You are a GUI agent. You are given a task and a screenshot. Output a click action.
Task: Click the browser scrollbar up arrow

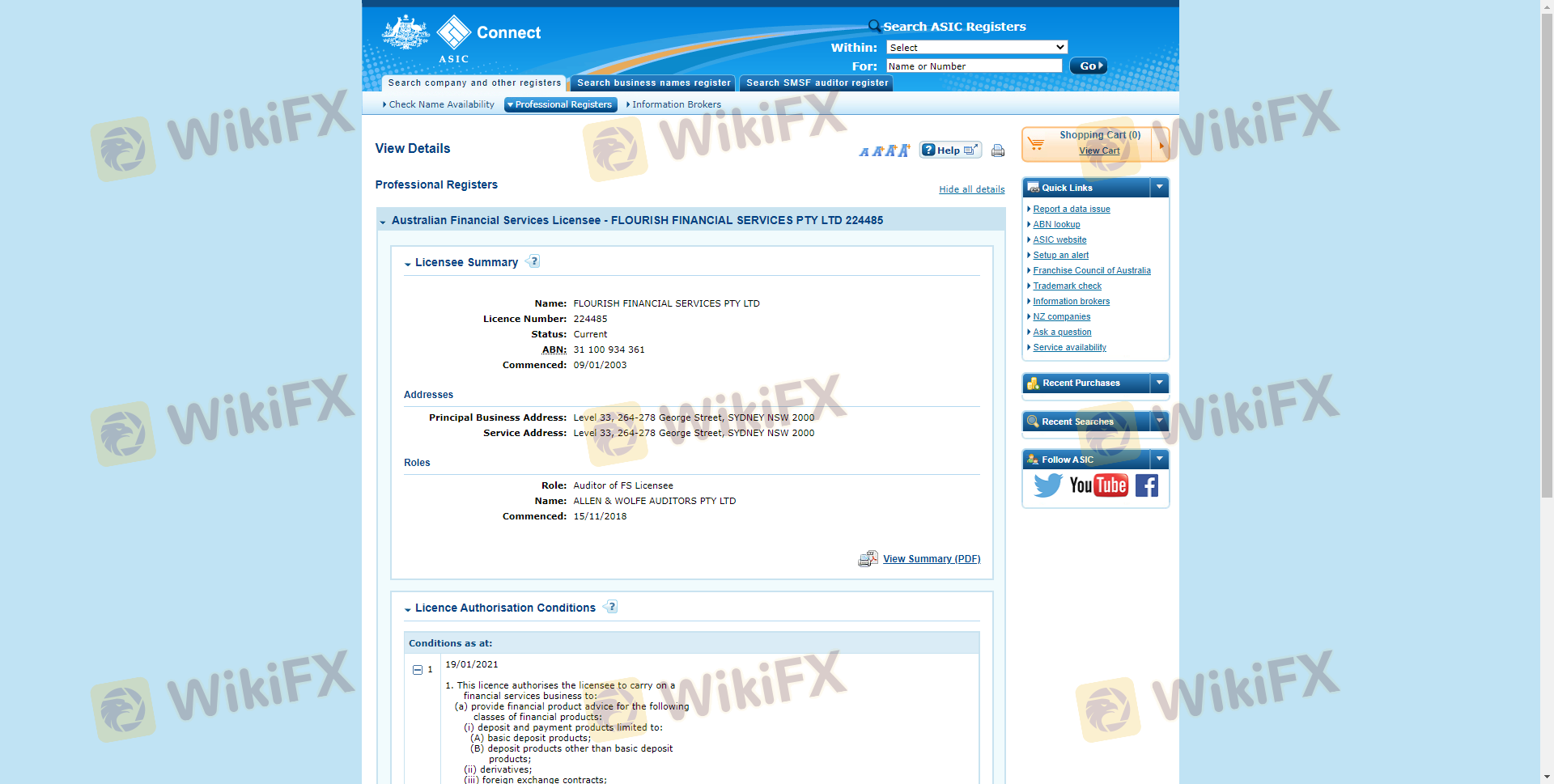click(1547, 6)
